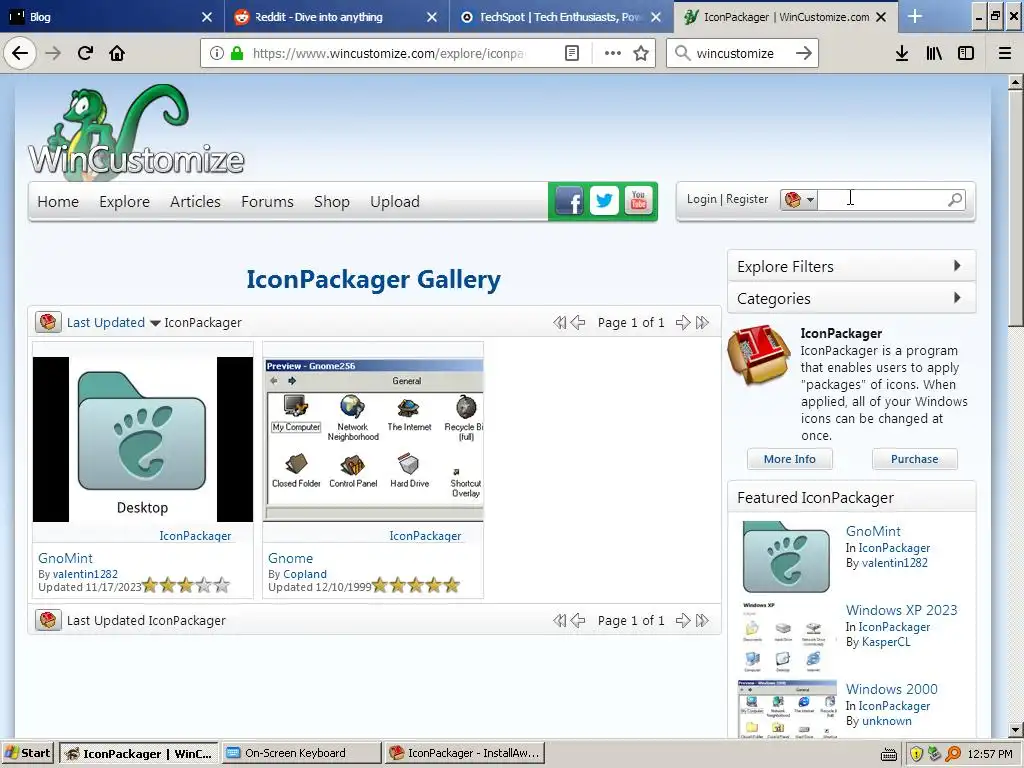Go to first page in top pager
This screenshot has height=768, width=1024.
tap(559, 323)
